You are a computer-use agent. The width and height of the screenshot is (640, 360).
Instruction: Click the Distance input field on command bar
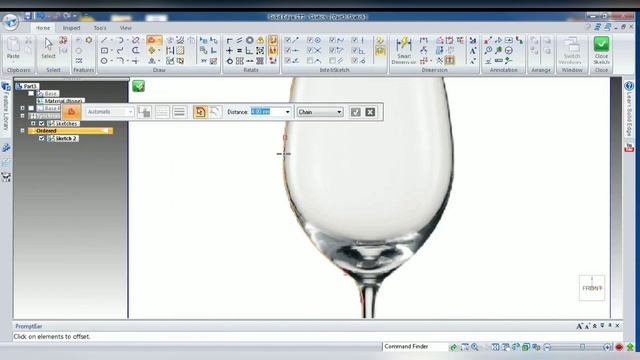coord(267,112)
